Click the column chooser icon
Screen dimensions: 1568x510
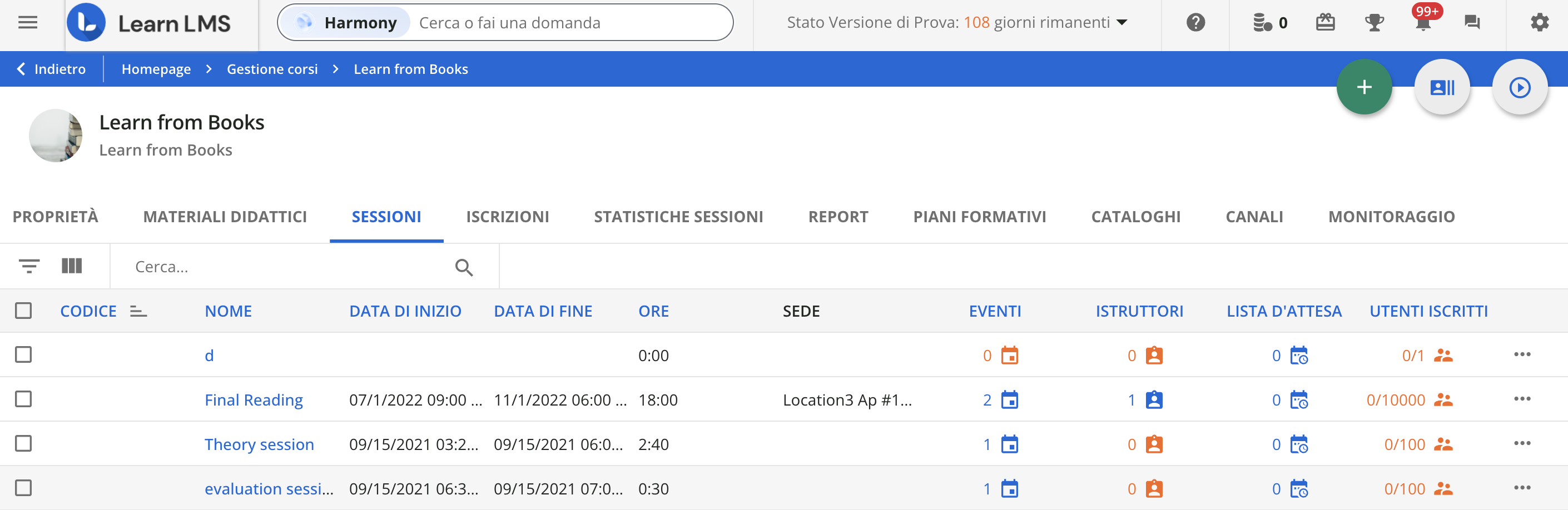(x=72, y=266)
